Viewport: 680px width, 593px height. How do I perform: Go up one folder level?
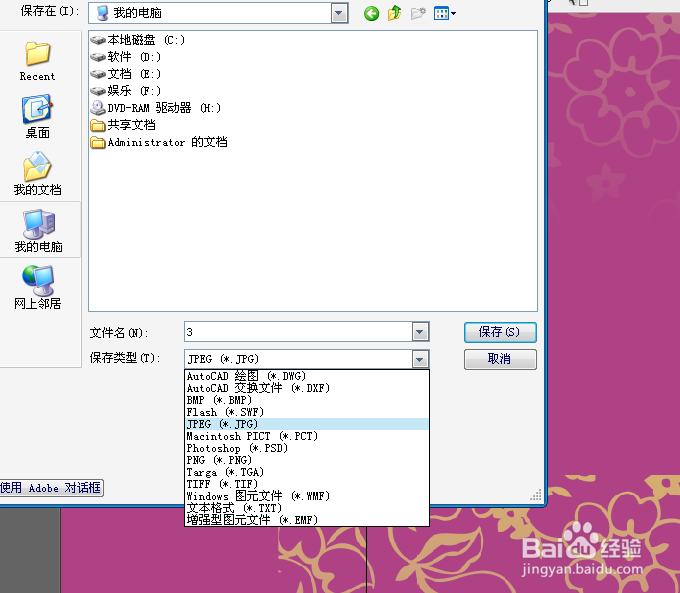point(395,13)
